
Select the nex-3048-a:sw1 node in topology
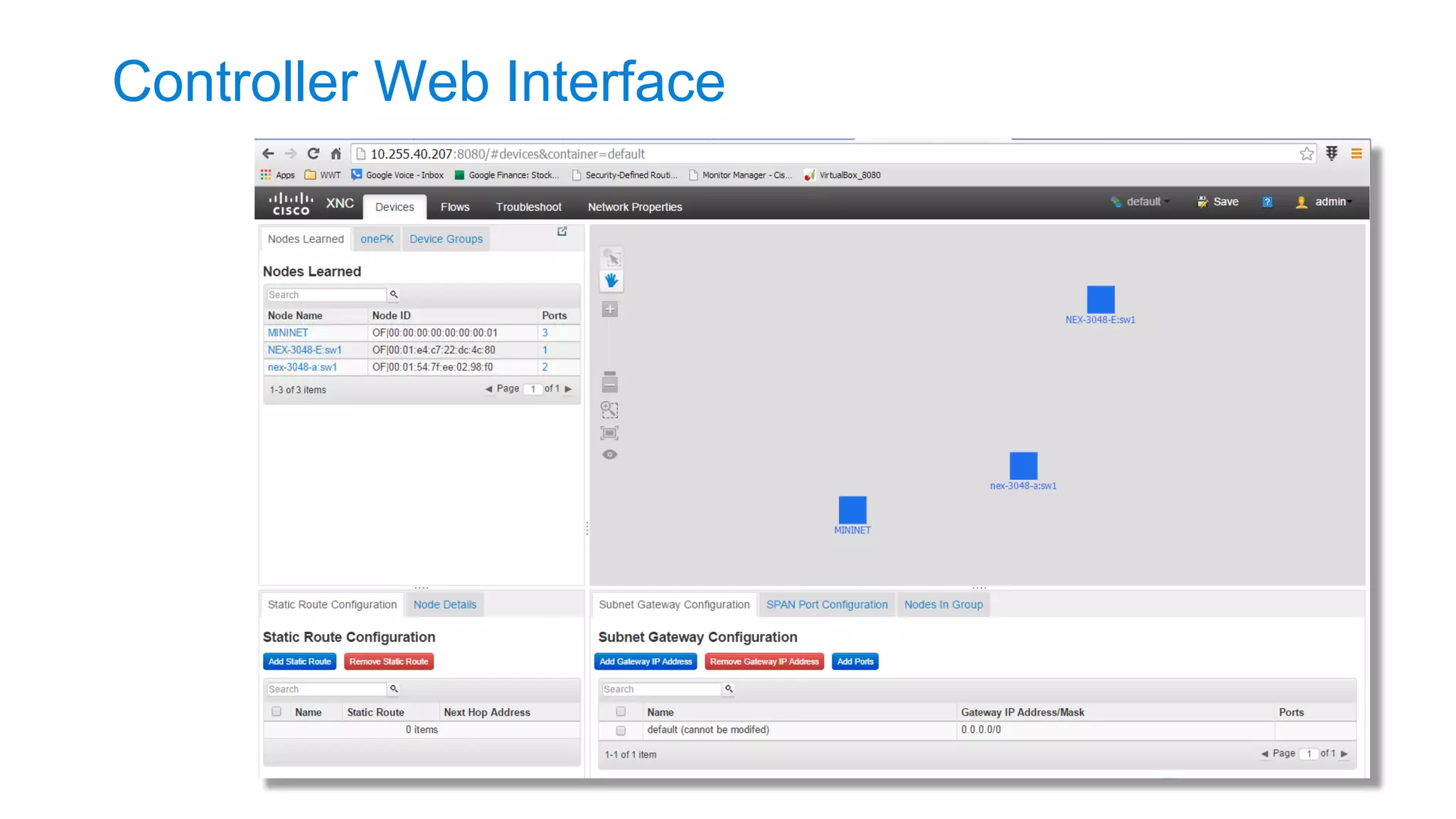click(x=1023, y=466)
